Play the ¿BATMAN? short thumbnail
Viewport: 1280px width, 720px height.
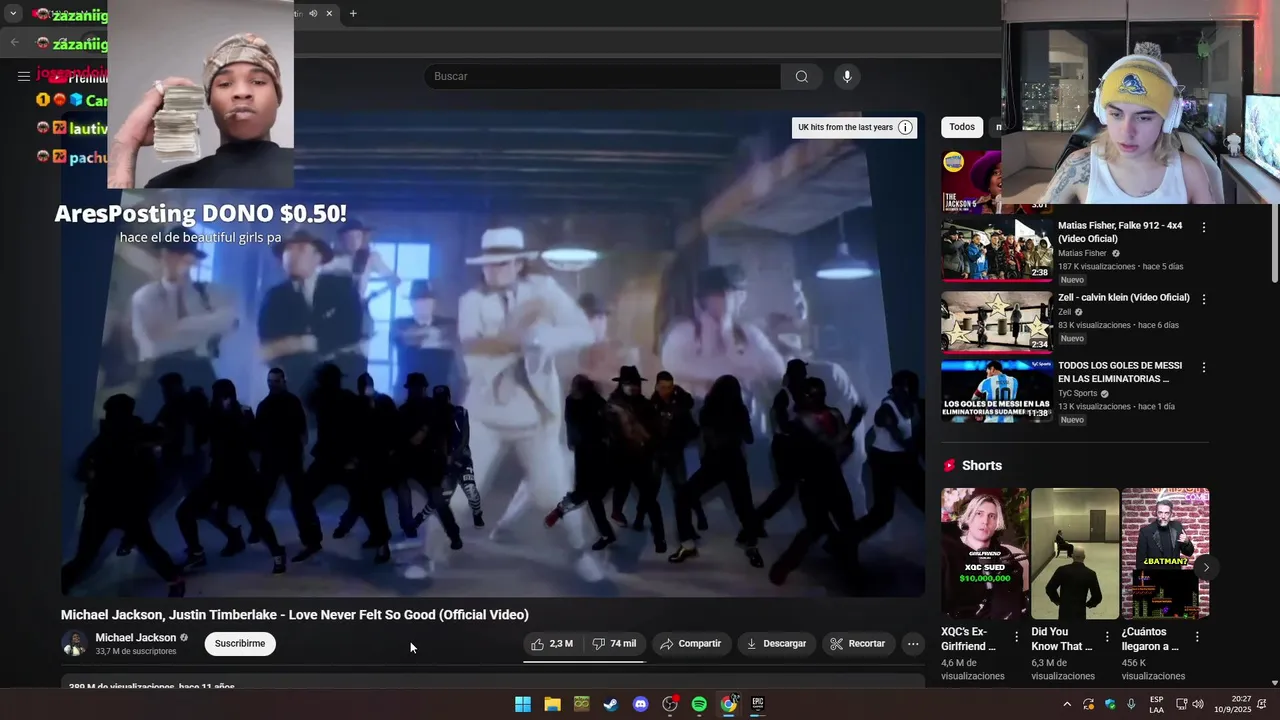click(x=1165, y=554)
